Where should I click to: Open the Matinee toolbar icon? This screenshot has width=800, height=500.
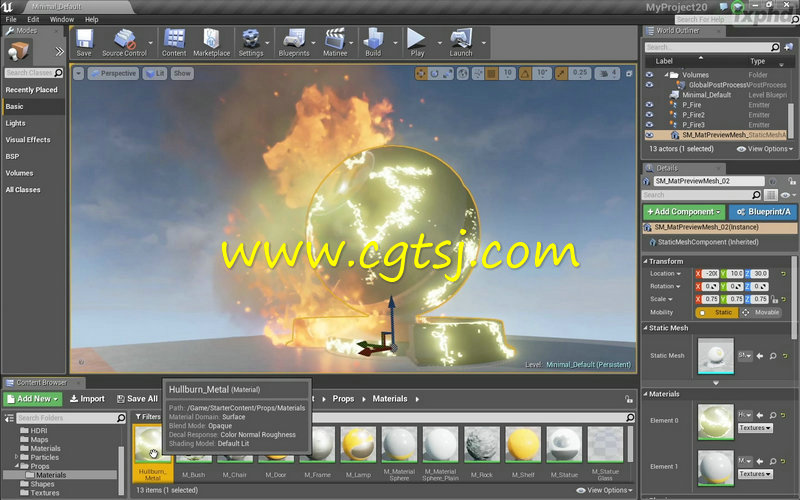tap(335, 43)
